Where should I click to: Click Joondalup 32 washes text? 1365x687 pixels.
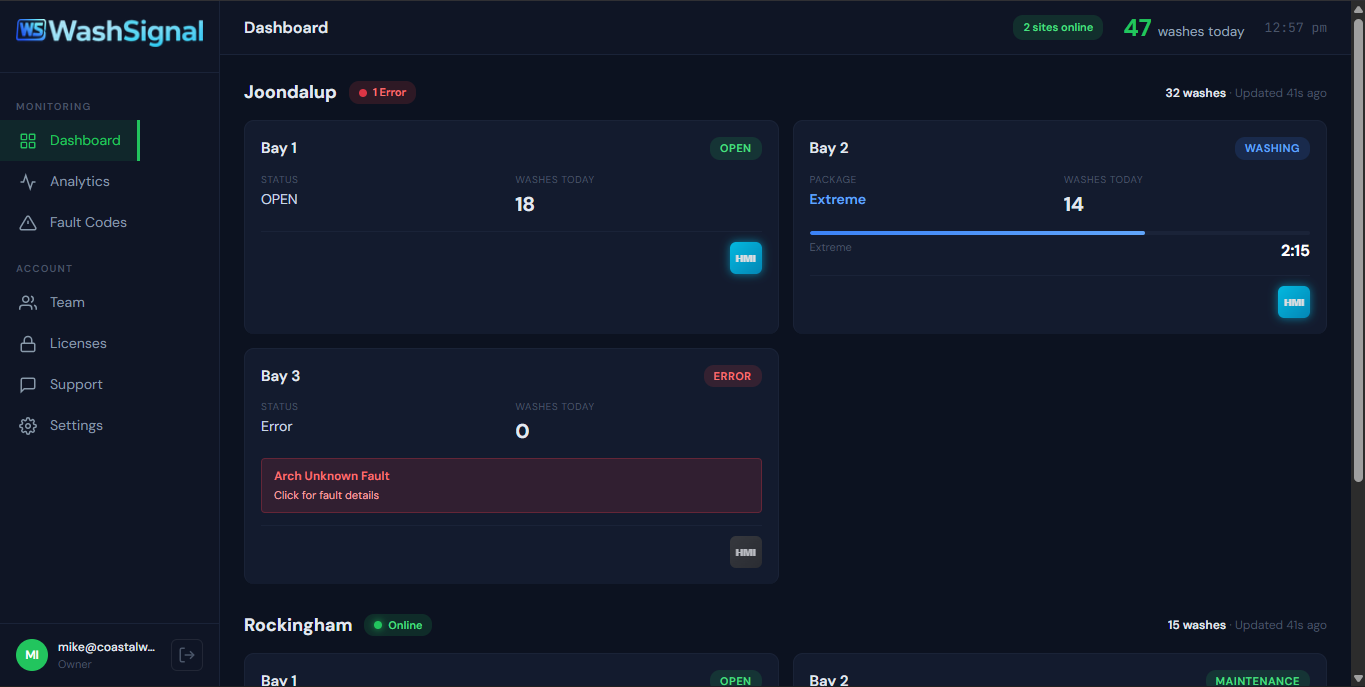(1195, 93)
